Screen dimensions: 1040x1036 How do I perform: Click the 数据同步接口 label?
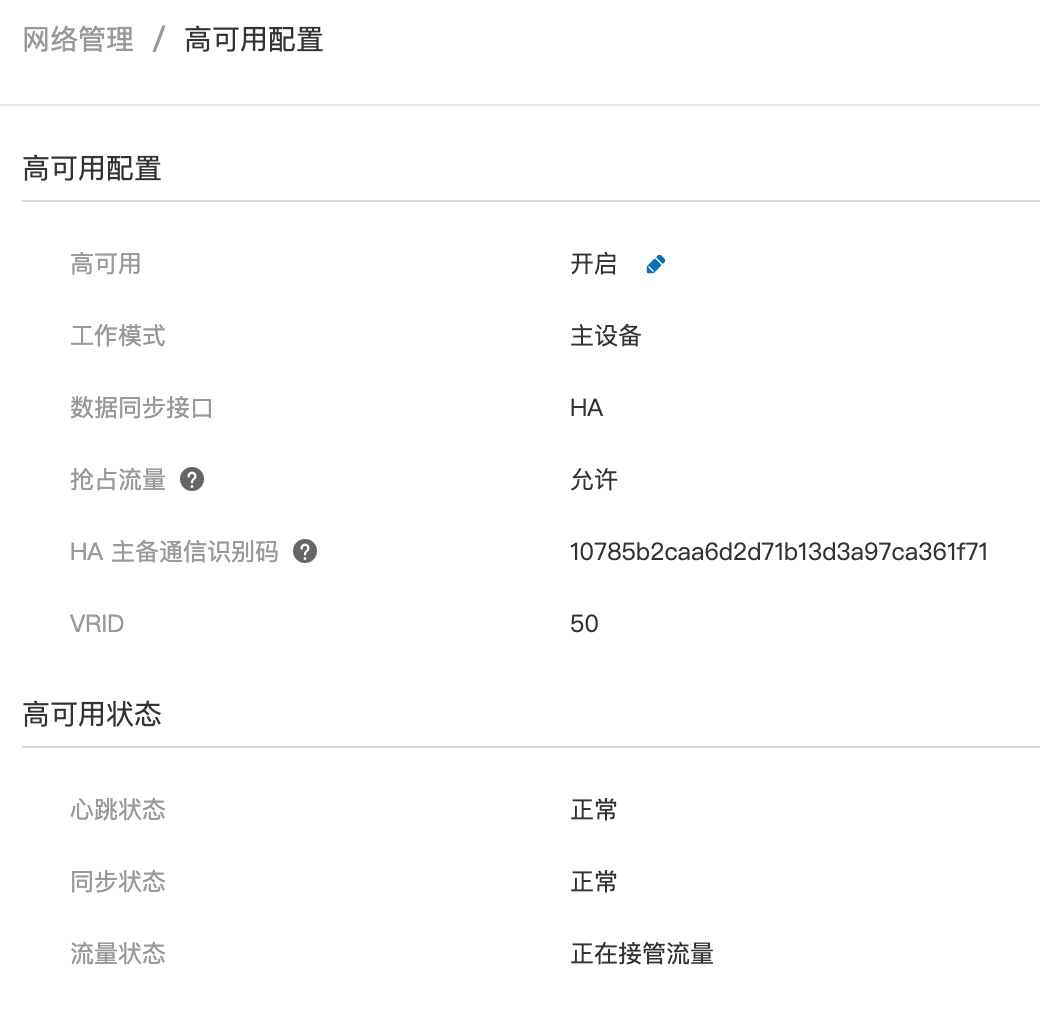(x=141, y=408)
